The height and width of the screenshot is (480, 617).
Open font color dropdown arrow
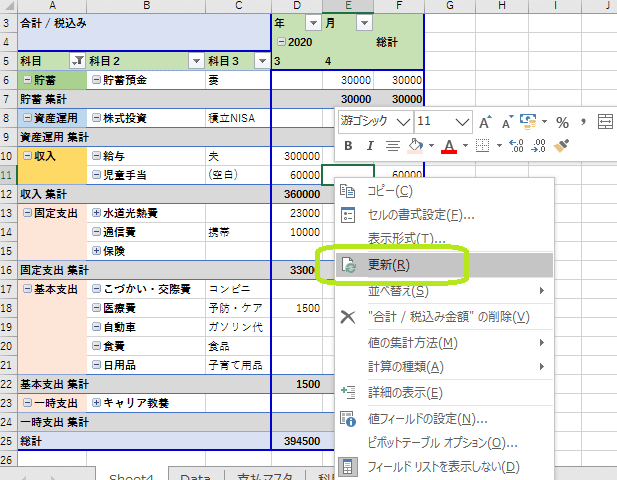pyautogui.click(x=465, y=146)
